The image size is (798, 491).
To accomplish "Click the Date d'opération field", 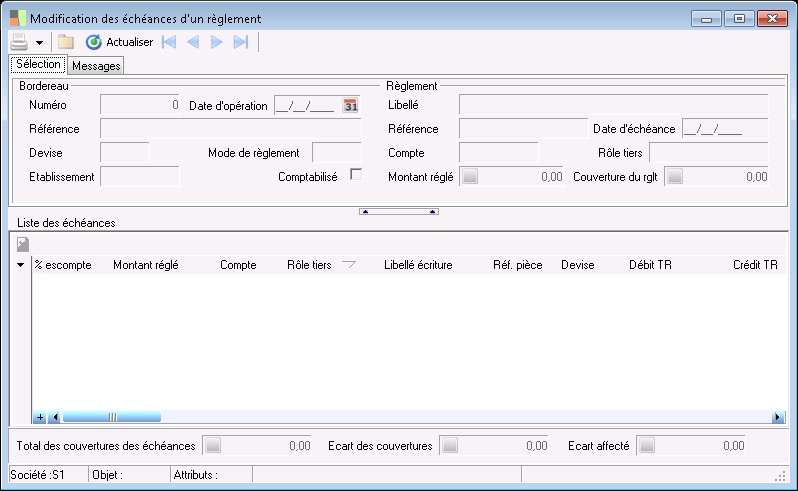I will (307, 106).
